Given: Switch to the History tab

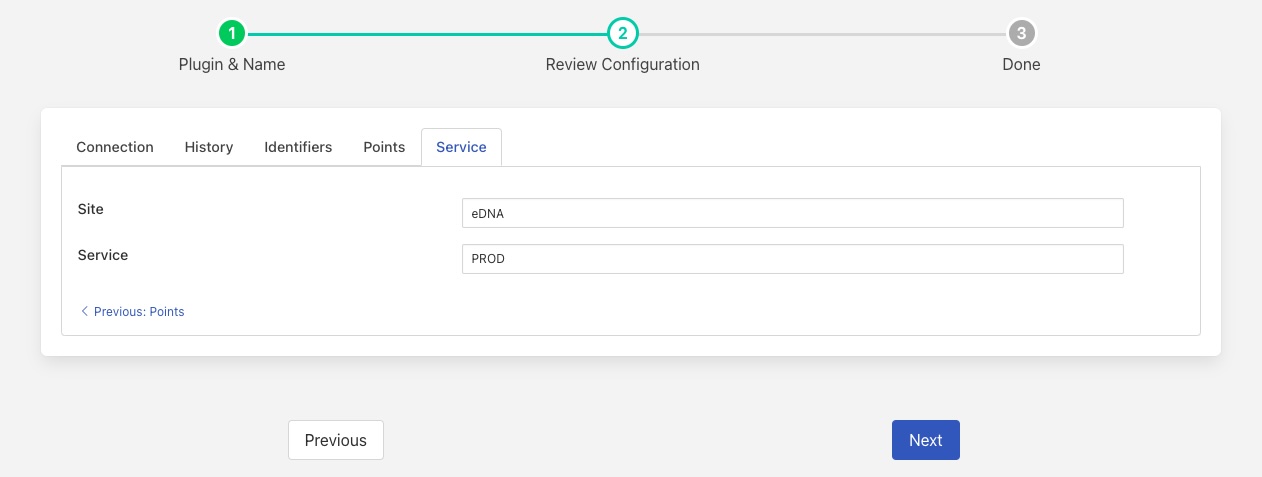Looking at the screenshot, I should pos(209,147).
